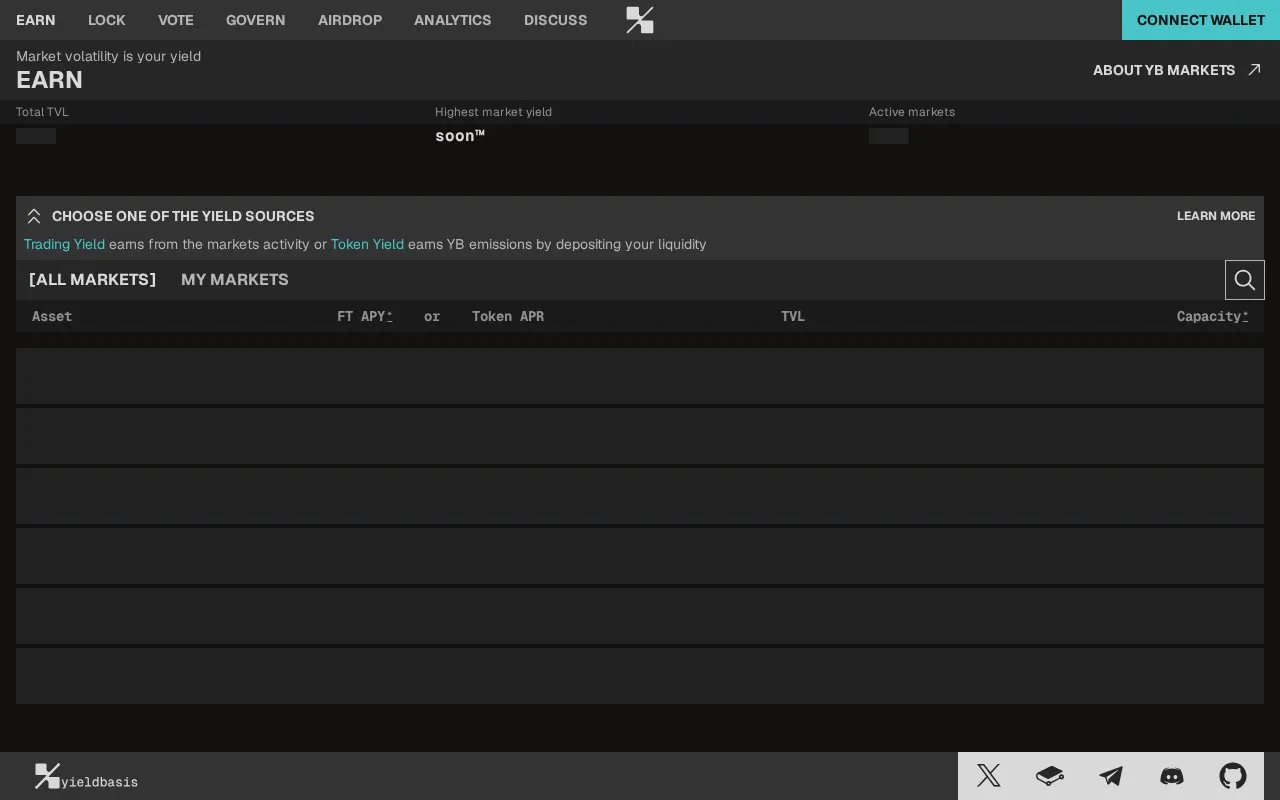Open the VOTE page
The width and height of the screenshot is (1280, 800).
[x=176, y=20]
